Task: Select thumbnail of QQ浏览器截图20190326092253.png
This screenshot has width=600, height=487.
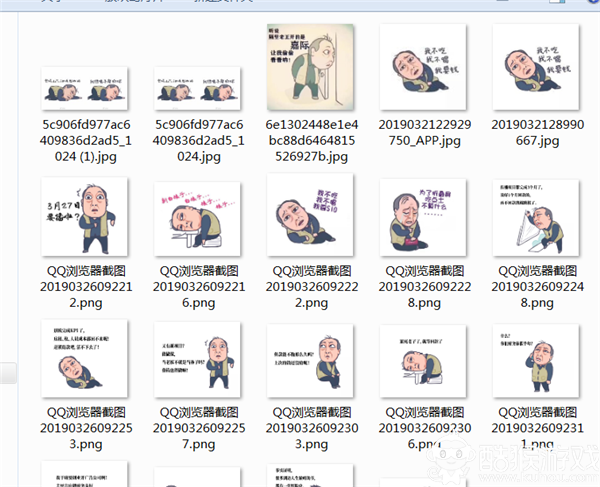Action: 84,358
